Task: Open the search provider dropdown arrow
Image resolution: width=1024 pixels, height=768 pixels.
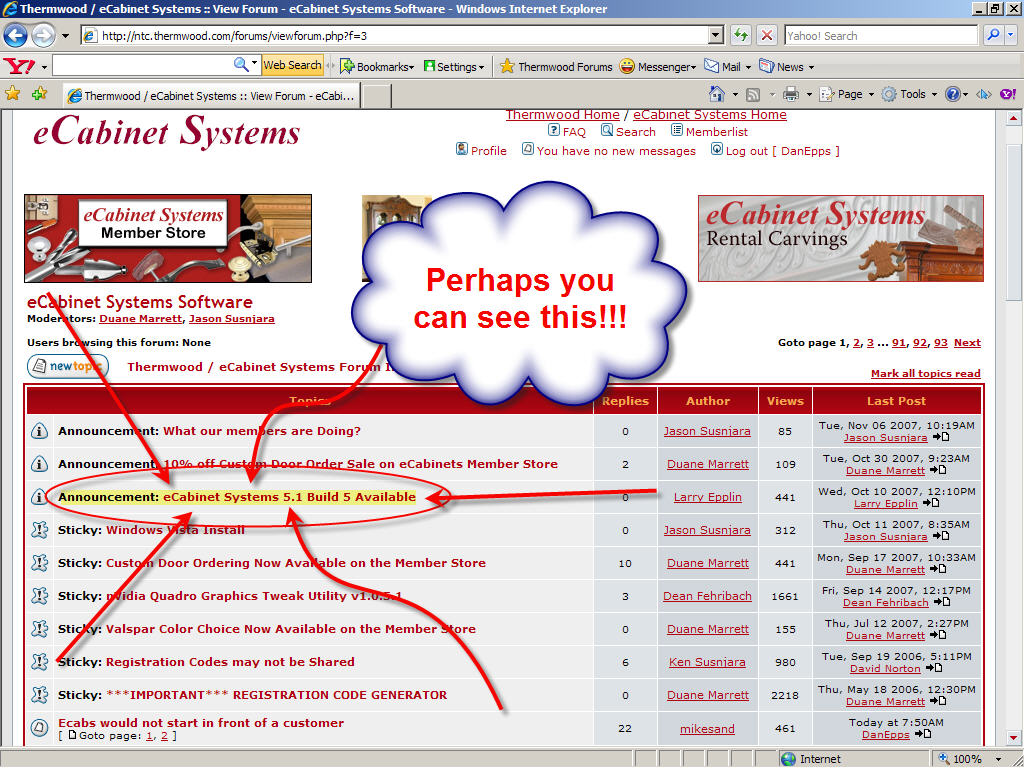Action: coord(1011,35)
